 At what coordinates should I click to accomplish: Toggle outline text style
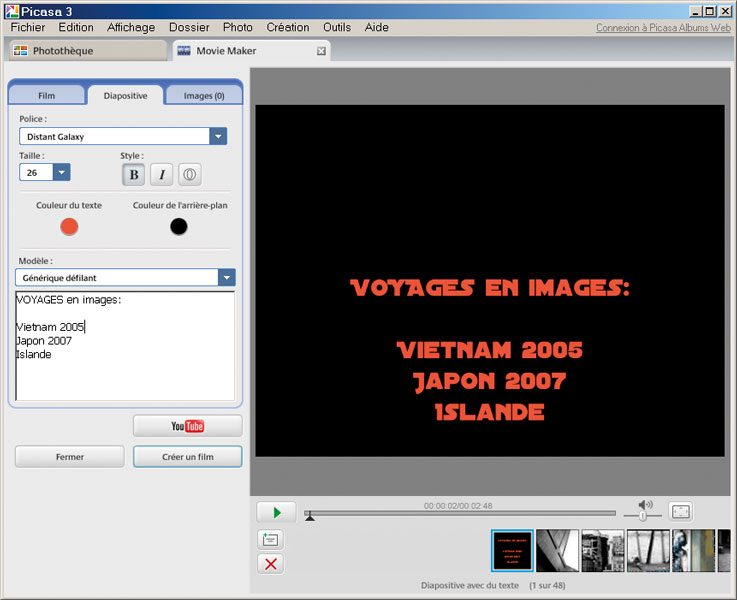(x=189, y=175)
